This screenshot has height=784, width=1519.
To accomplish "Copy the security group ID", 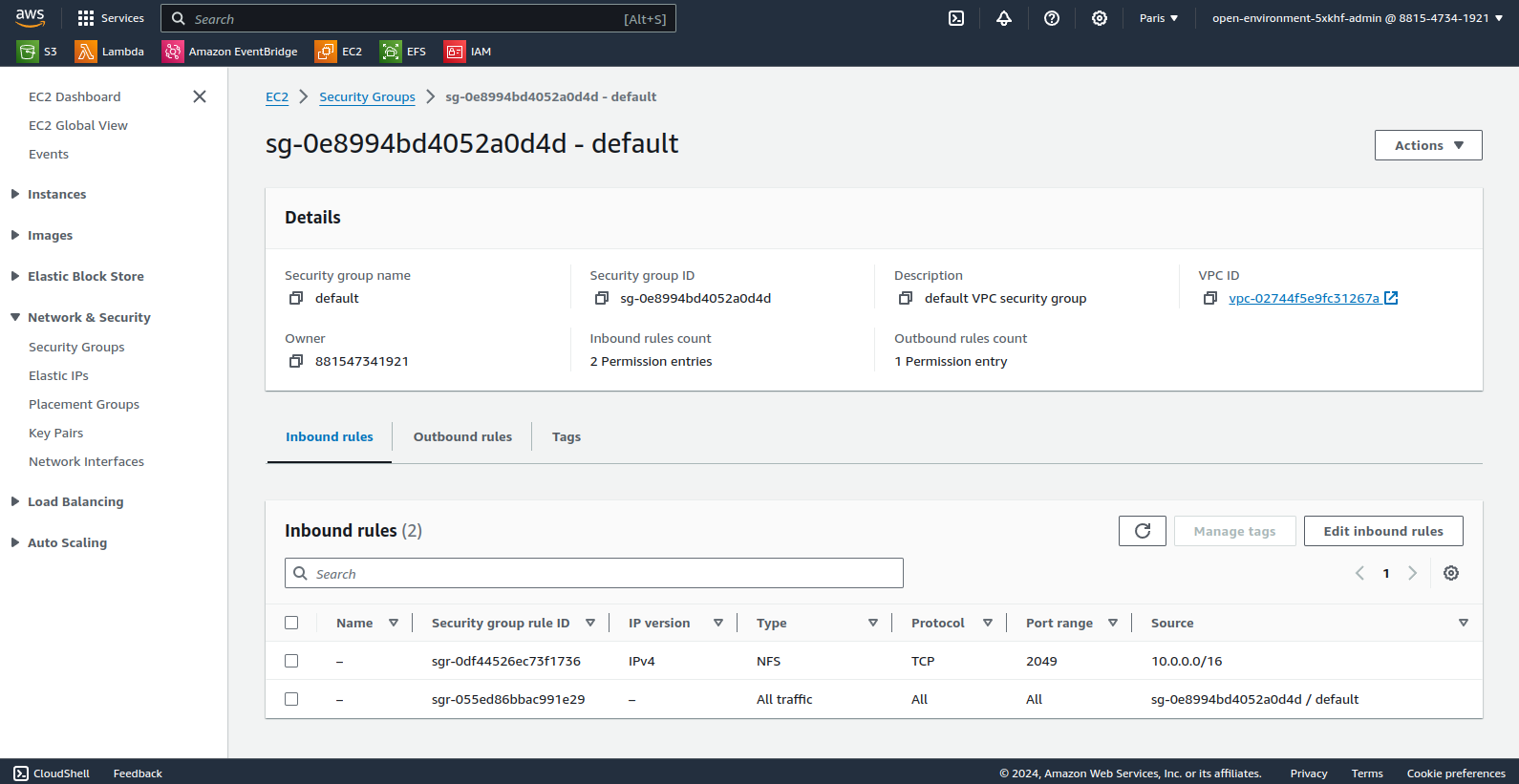I will click(x=602, y=298).
